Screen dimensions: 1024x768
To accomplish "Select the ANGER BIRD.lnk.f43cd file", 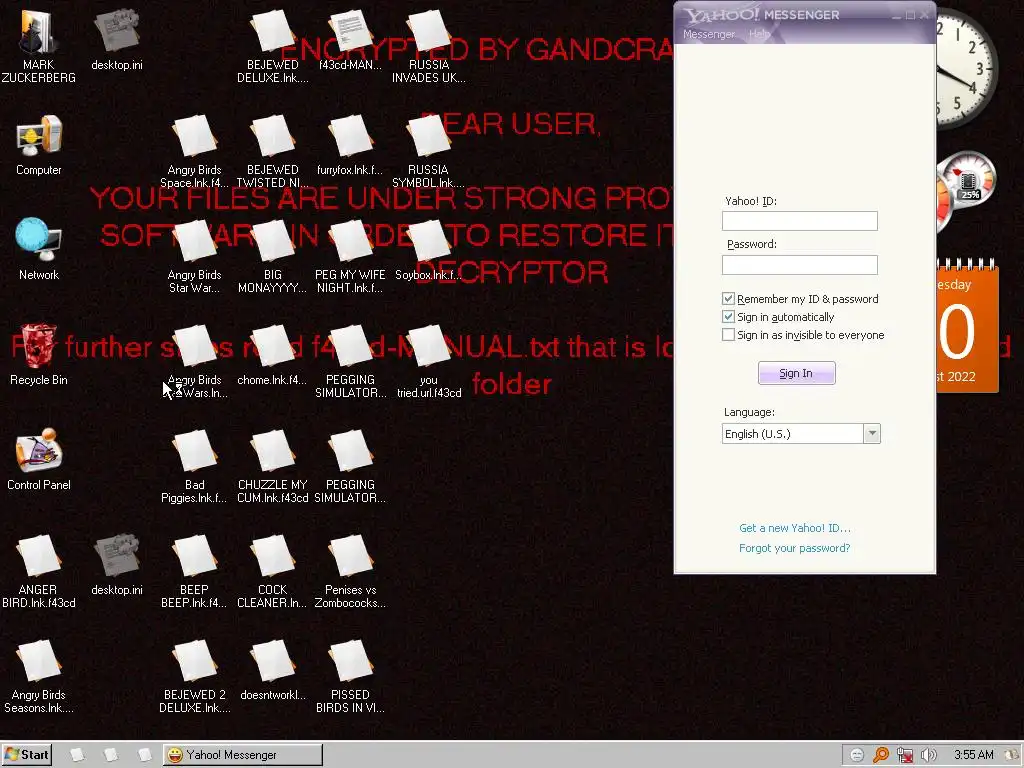I will [x=39, y=571].
